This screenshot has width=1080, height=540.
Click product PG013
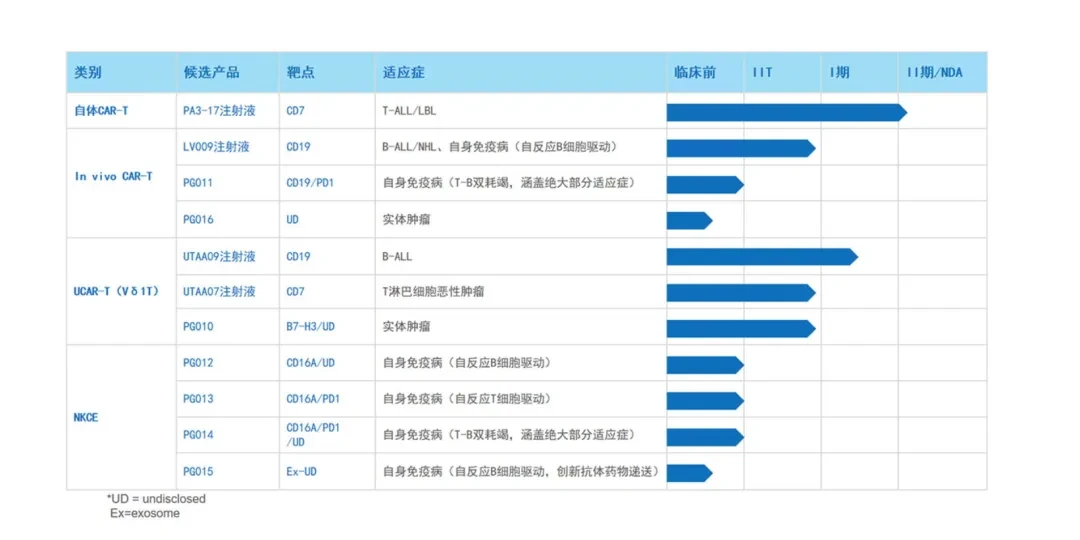(x=198, y=399)
